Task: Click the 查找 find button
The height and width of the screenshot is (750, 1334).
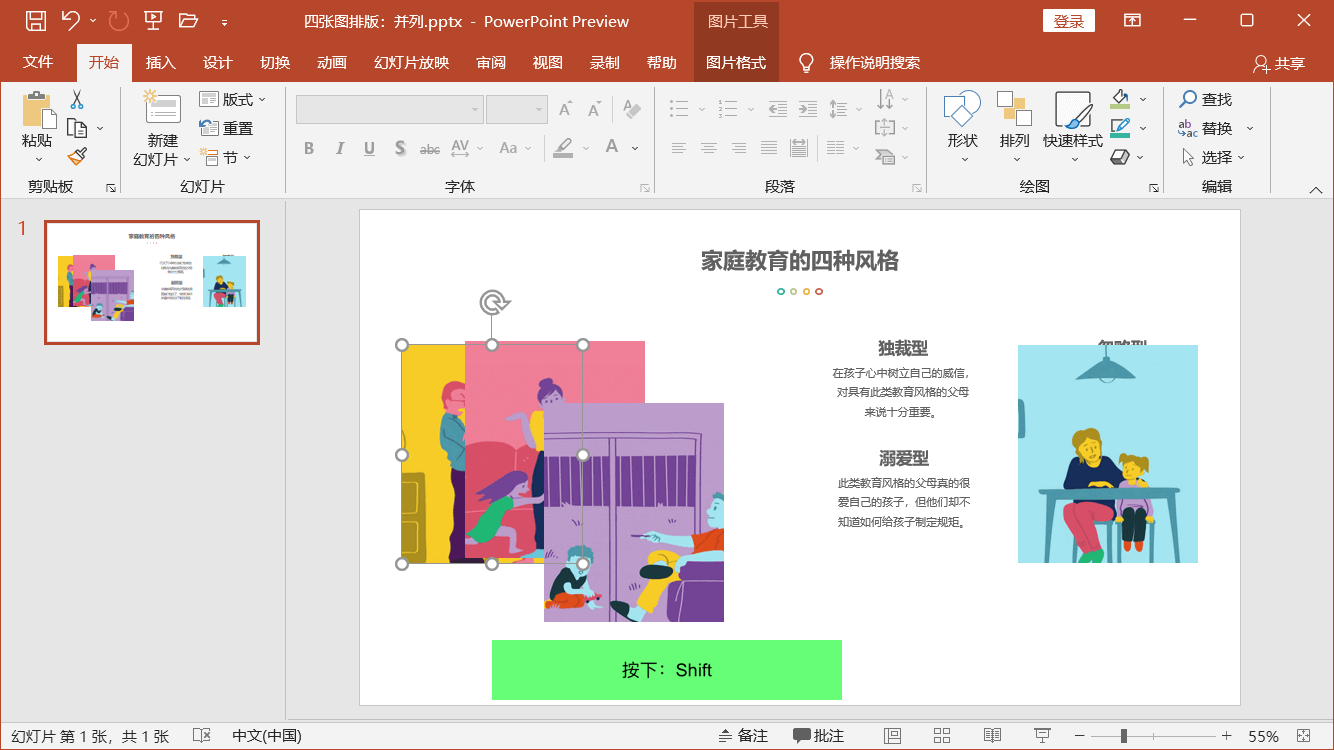Action: pyautogui.click(x=1205, y=99)
